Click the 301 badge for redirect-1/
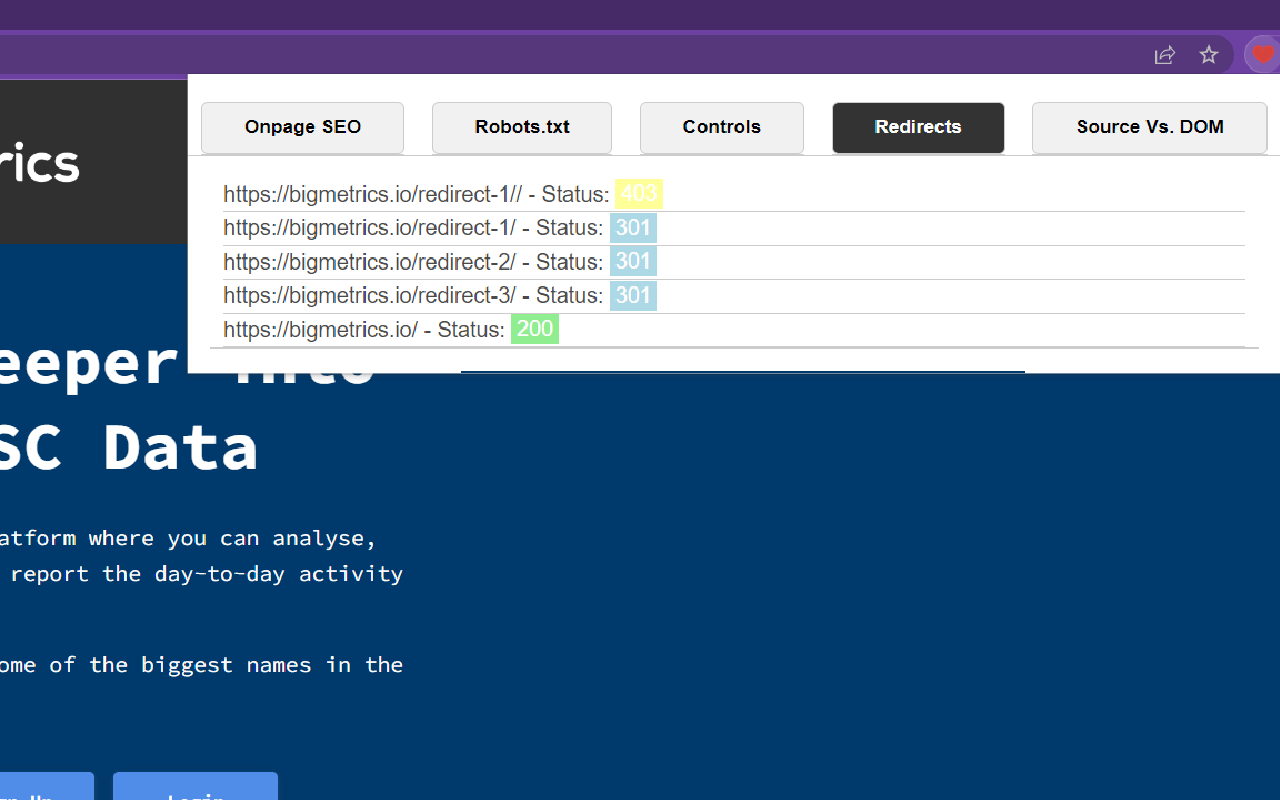Image resolution: width=1280 pixels, height=800 pixels. 633,228
